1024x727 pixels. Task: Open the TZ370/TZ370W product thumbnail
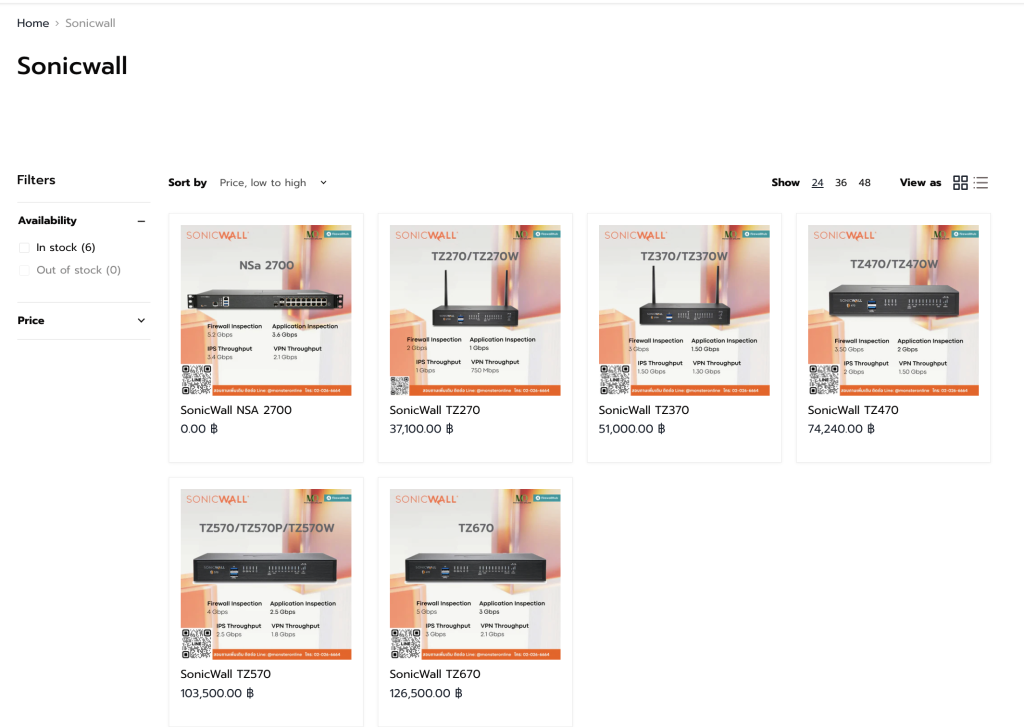tap(684, 310)
